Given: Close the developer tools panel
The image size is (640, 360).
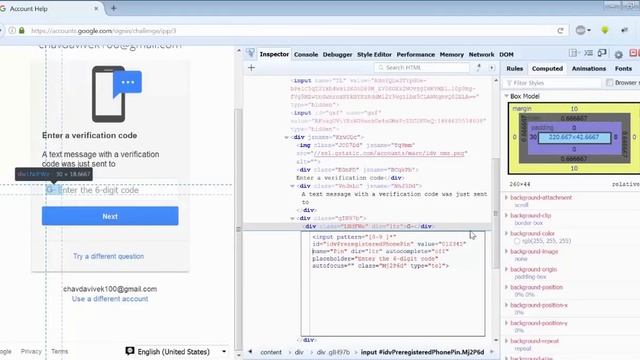Looking at the screenshot, I should [633, 53].
